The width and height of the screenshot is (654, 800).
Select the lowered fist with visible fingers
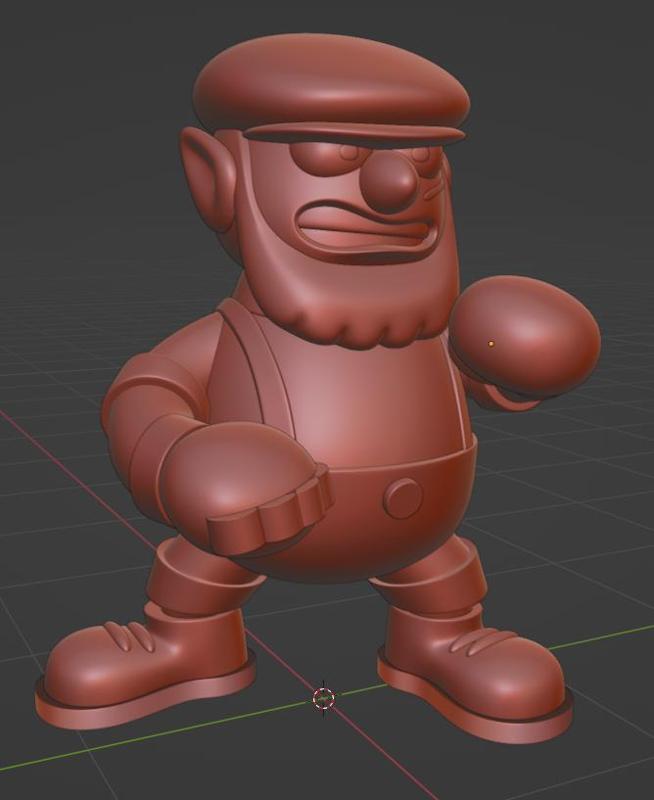coord(244,489)
